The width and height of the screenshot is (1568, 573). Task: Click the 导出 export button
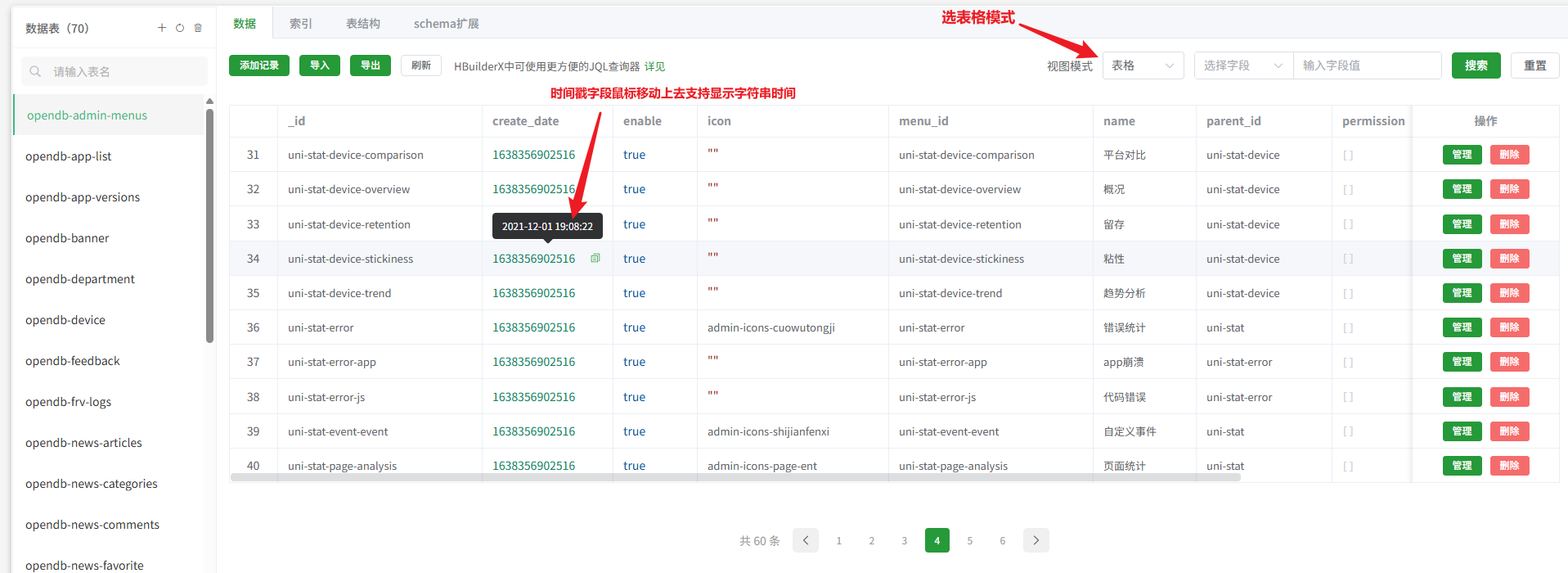pos(371,65)
